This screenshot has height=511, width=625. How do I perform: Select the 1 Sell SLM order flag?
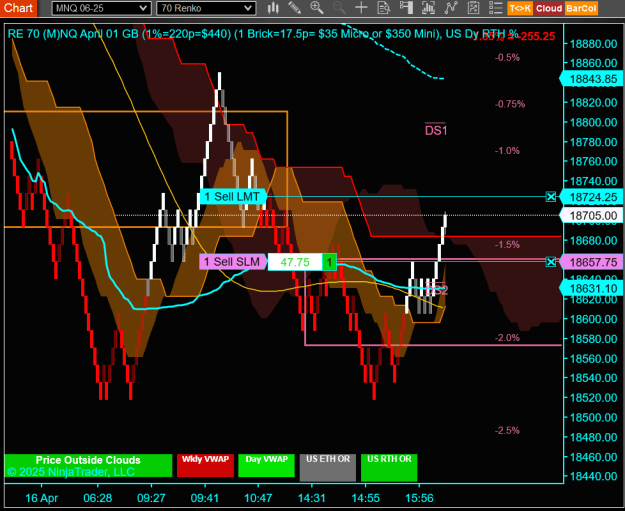233,262
